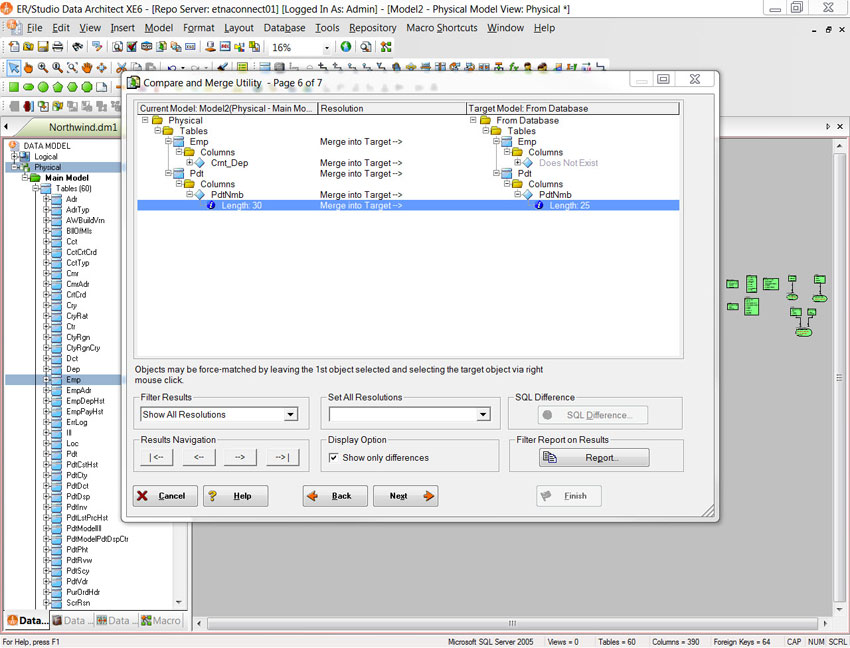Viewport: 850px width, 648px height.
Task: Collapse the PdtNmb node in Current Model
Action: (x=189, y=194)
